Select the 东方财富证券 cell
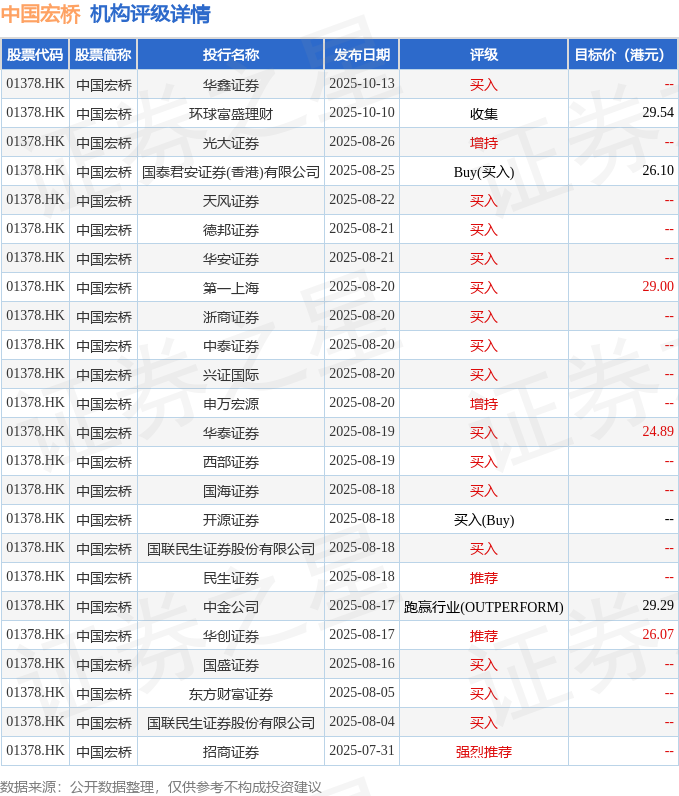Viewport: 679px width, 796px height. tap(231, 693)
